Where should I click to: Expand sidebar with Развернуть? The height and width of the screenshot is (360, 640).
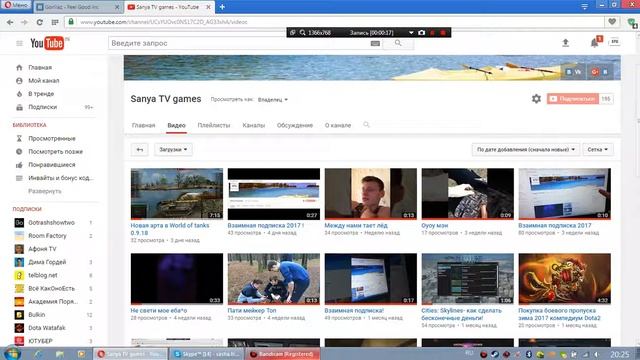tap(44, 191)
